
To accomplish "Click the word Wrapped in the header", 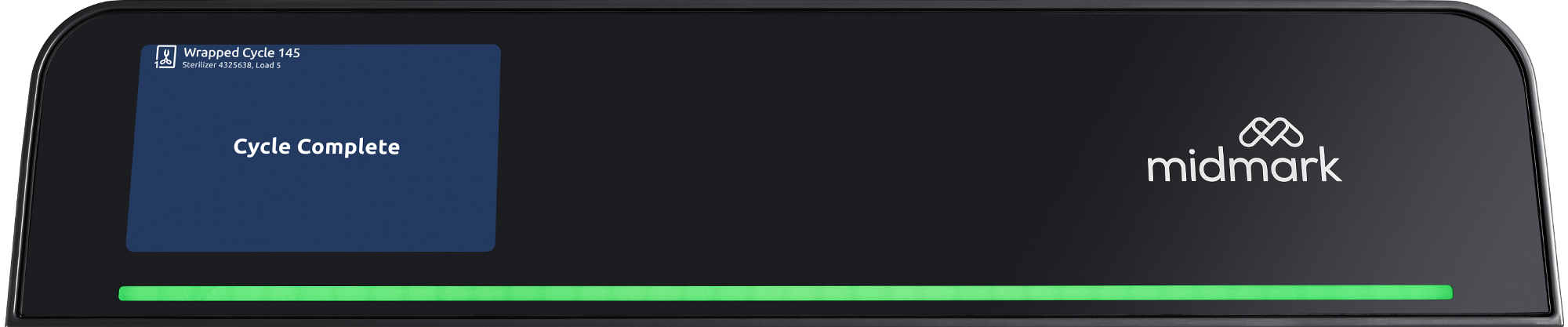I will pos(211,53).
